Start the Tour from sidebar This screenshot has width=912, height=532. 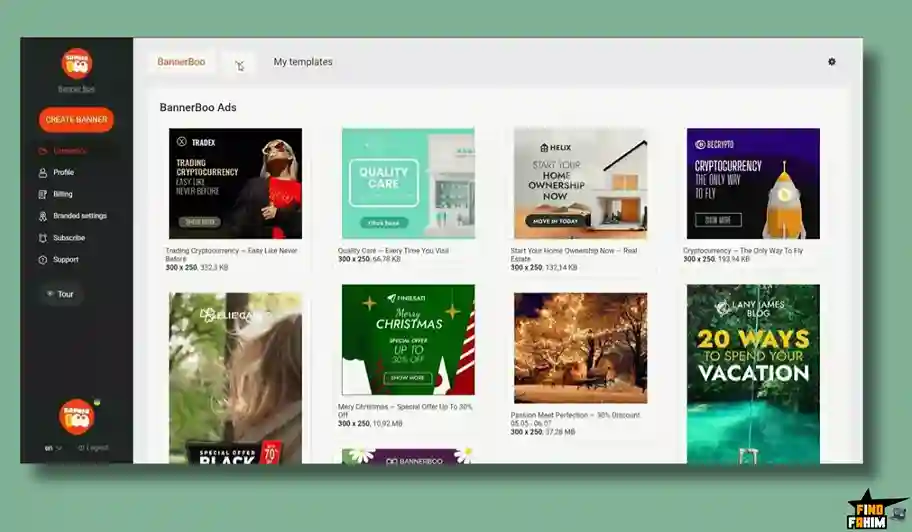[60, 294]
